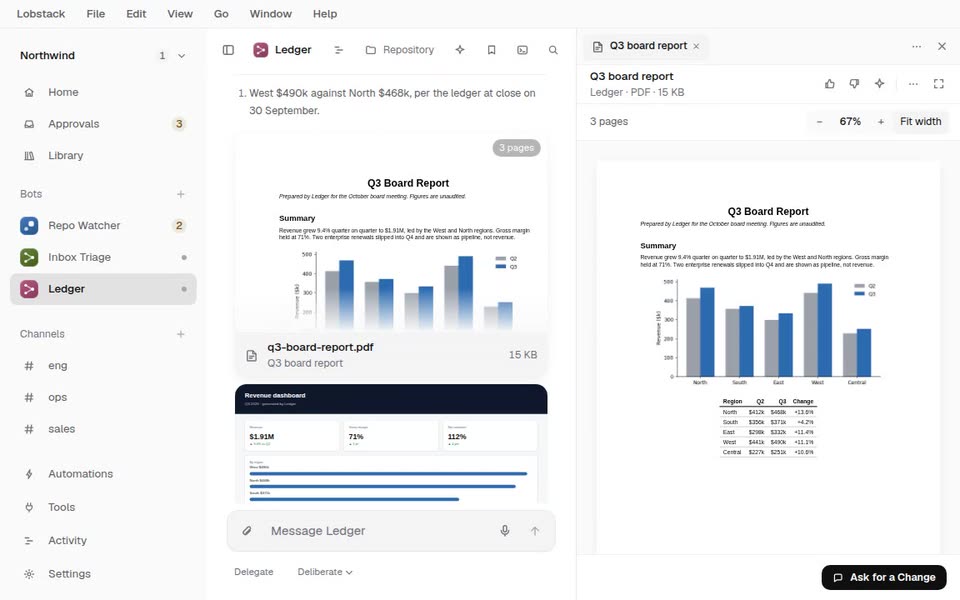The width and height of the screenshot is (960, 600).
Task: Open the ops channel
Action: point(103,397)
